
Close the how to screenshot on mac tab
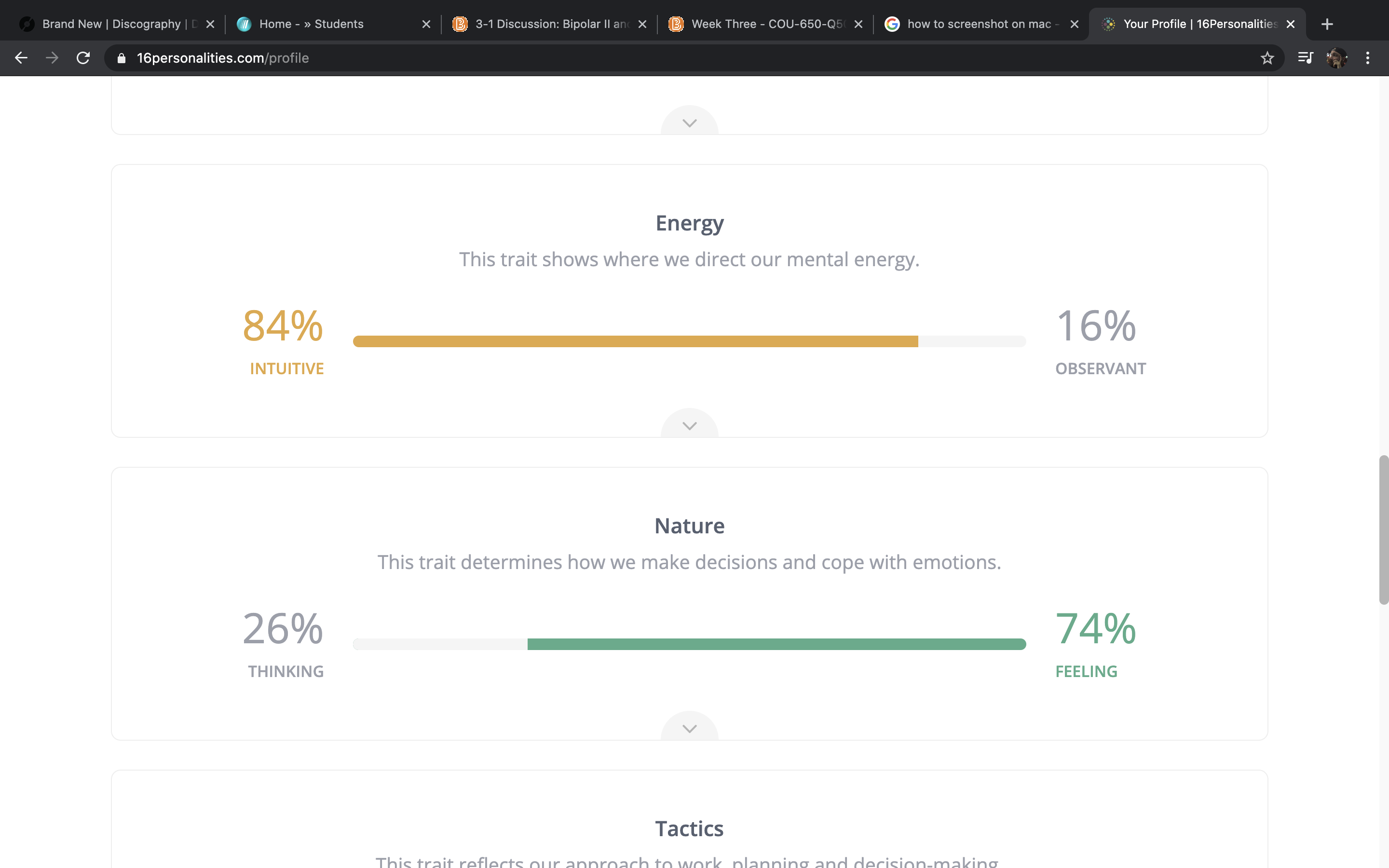[x=1075, y=24]
